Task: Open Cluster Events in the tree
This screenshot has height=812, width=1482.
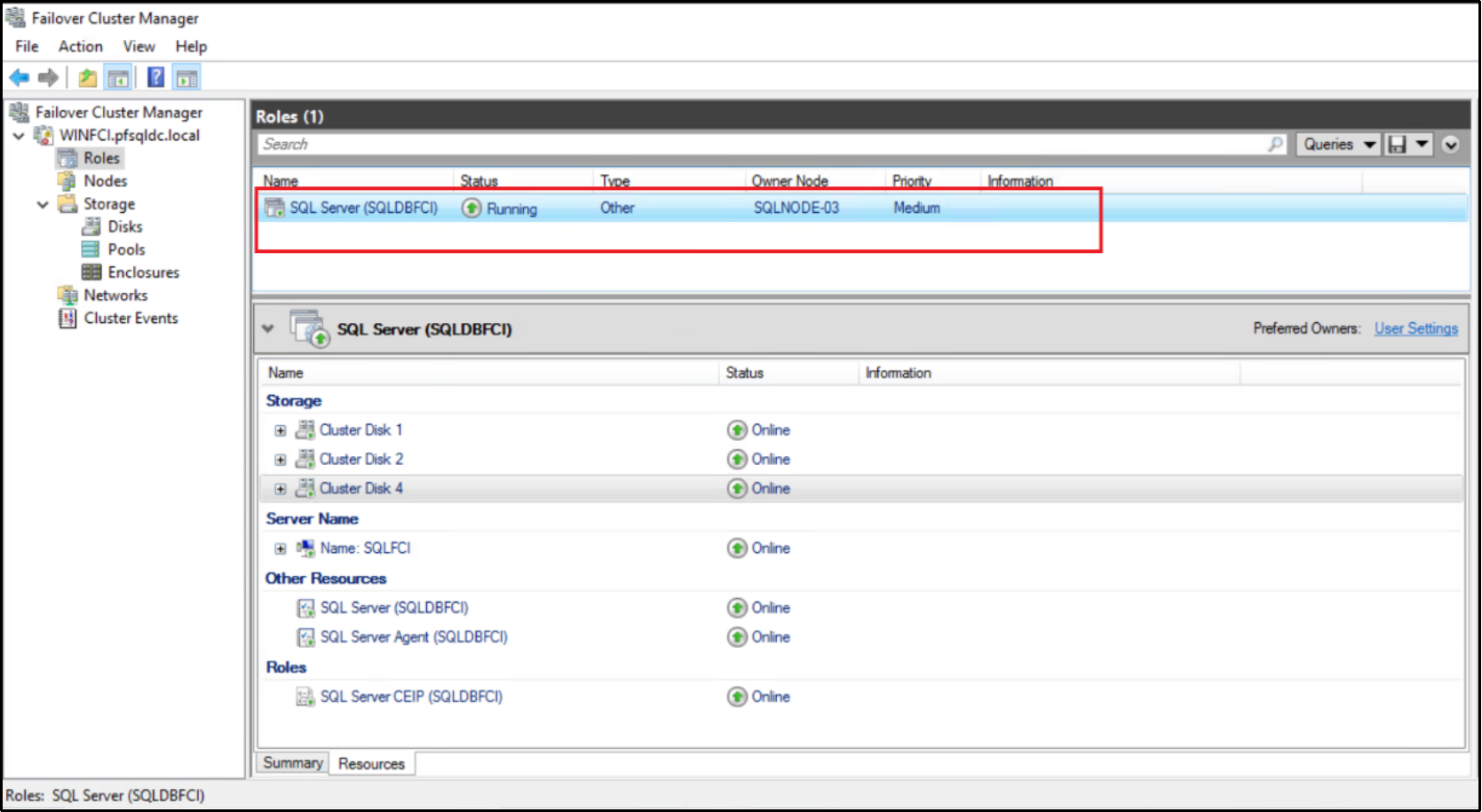Action: click(131, 319)
